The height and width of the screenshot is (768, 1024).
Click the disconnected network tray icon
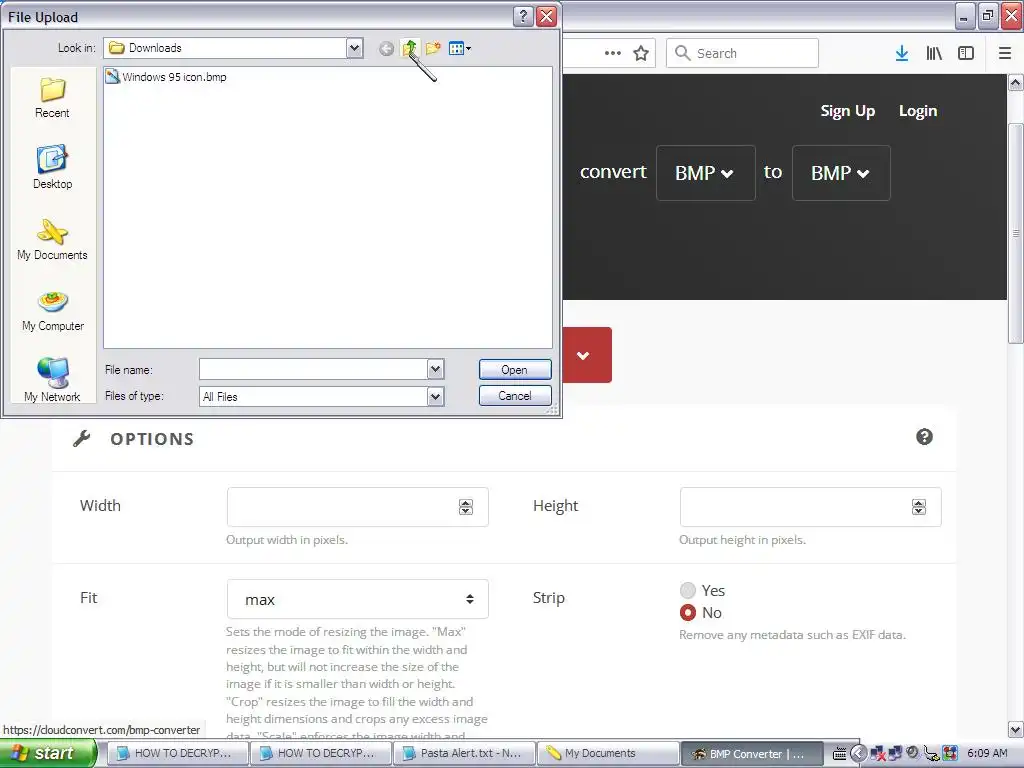(878, 754)
